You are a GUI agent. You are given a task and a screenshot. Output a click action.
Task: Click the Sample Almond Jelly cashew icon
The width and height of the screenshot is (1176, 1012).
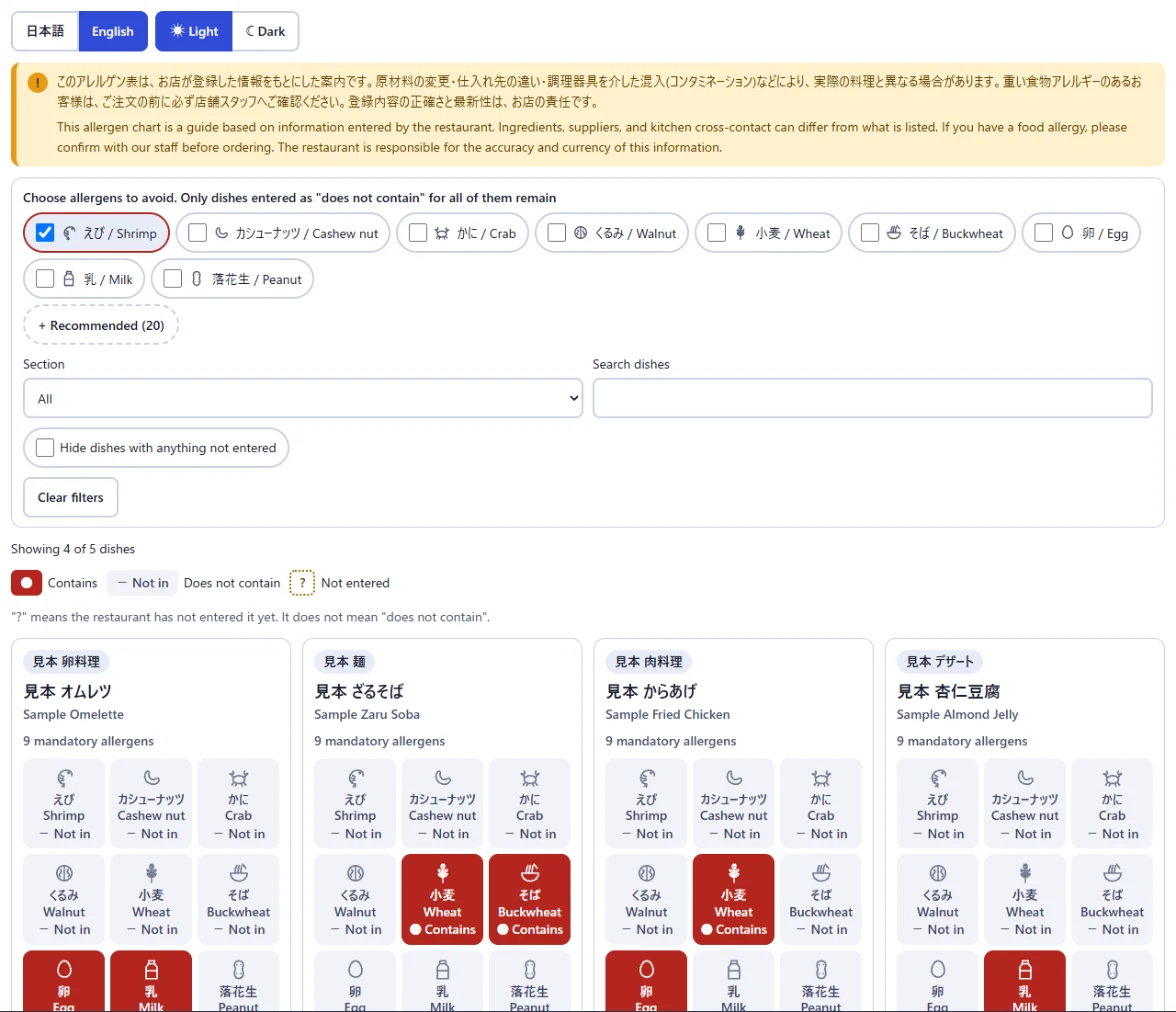click(1025, 778)
